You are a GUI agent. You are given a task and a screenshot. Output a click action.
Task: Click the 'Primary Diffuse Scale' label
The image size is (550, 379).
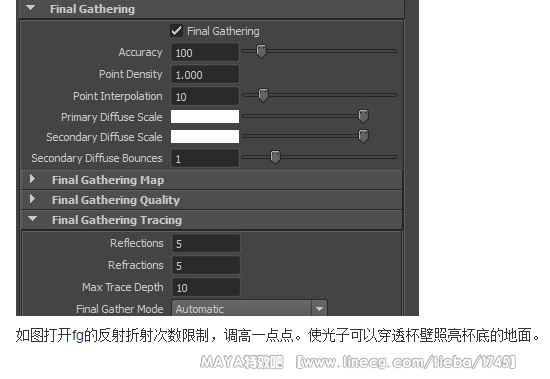click(x=112, y=117)
